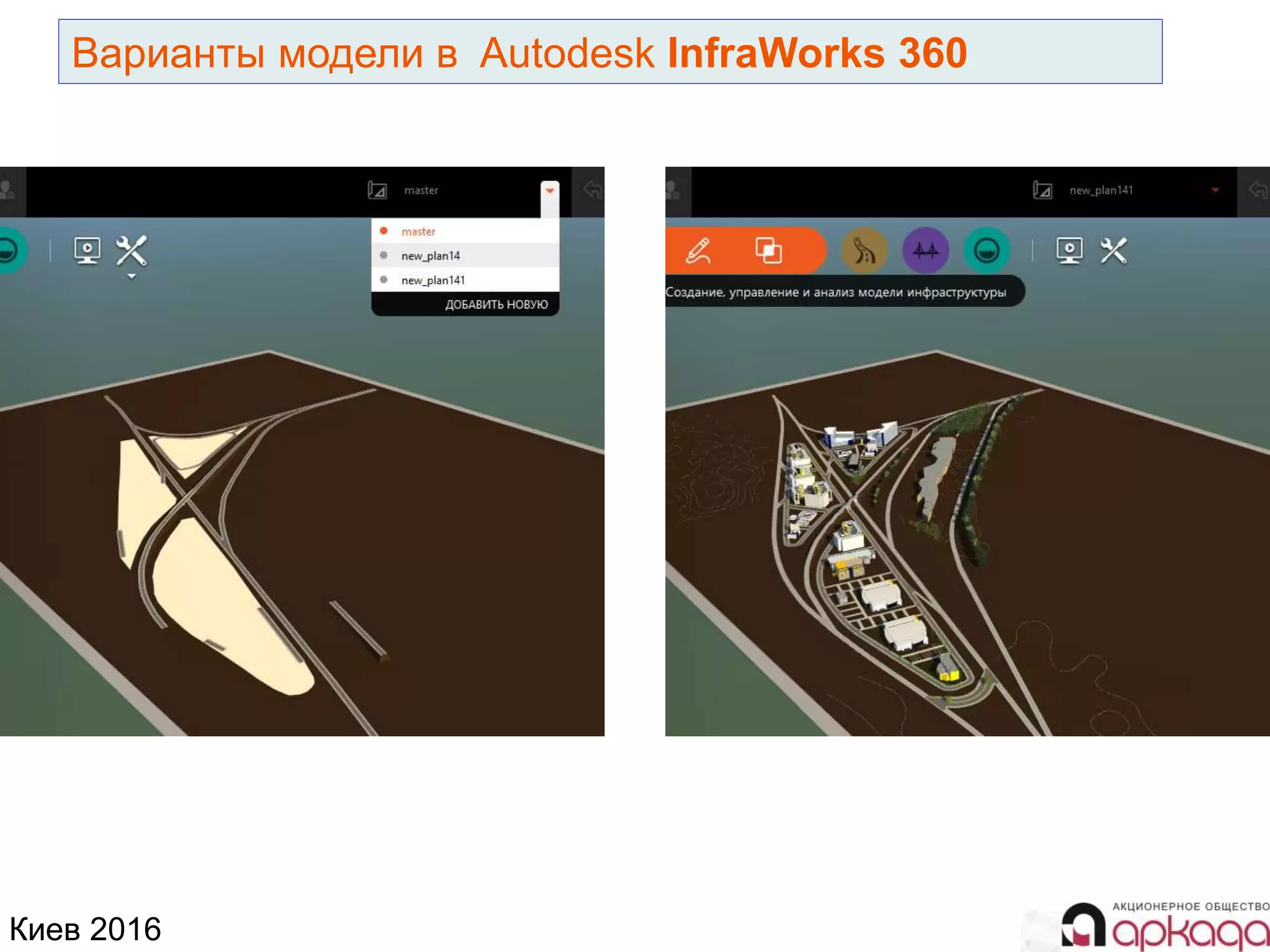Open teal drainage design tools in right screenshot
This screenshot has width=1270, height=952.
(987, 251)
